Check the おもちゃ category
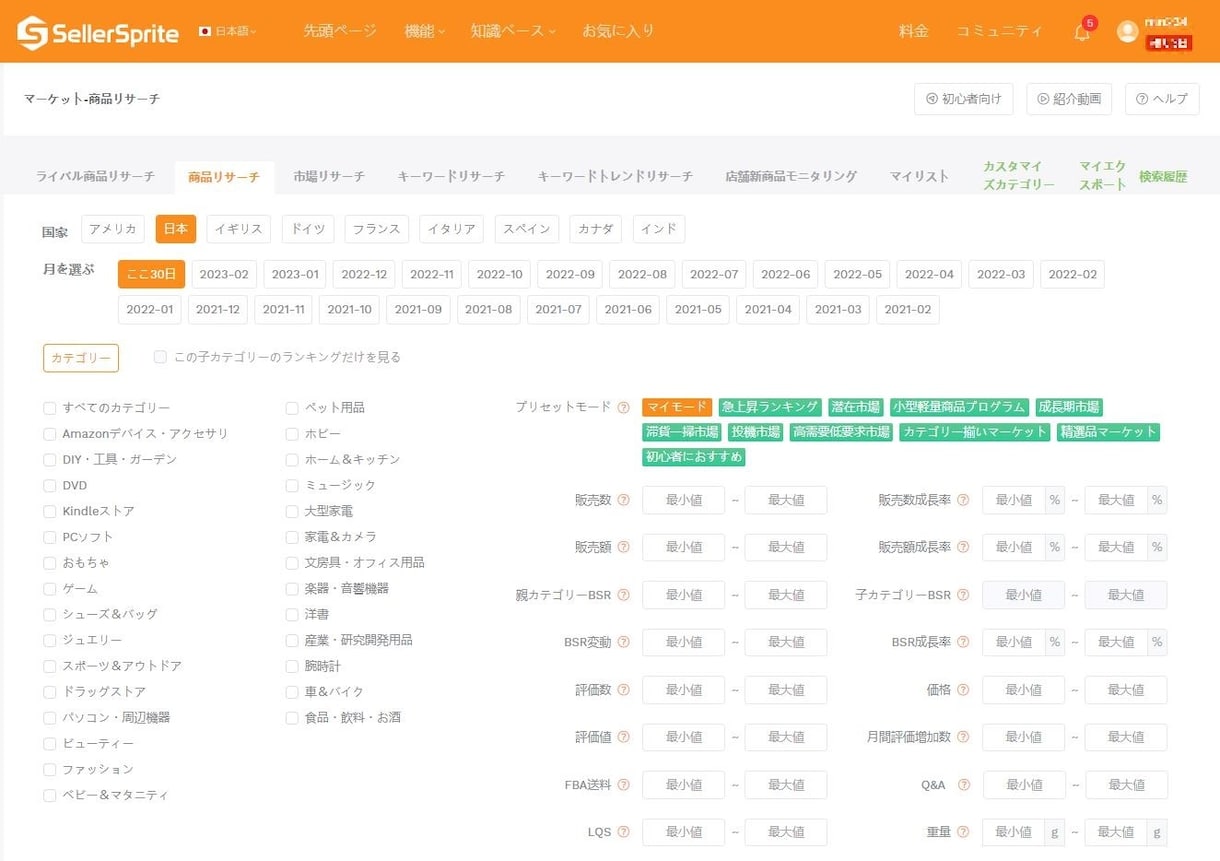 pyautogui.click(x=49, y=563)
